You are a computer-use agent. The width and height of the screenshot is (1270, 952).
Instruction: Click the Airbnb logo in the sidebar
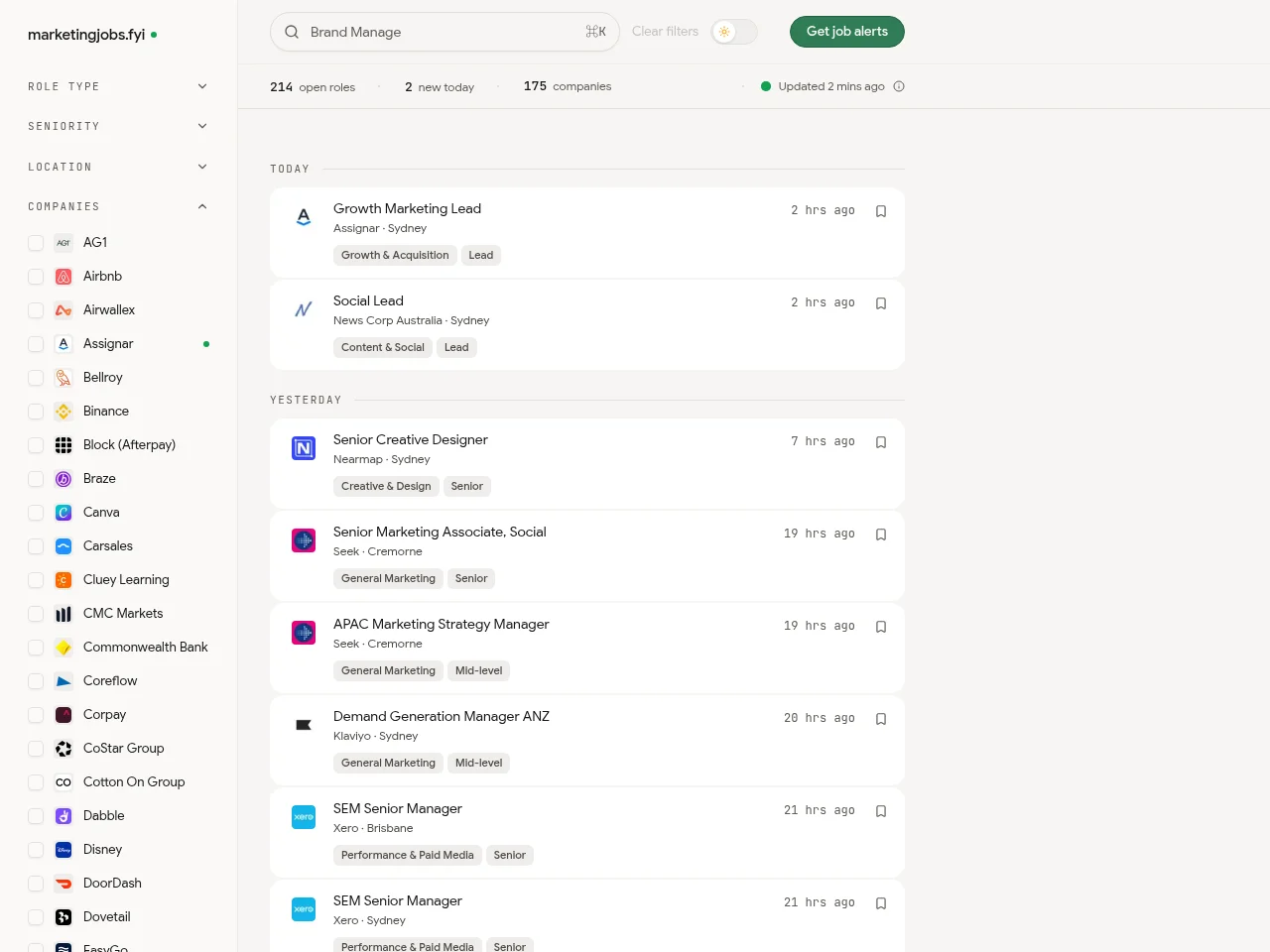[x=63, y=277]
